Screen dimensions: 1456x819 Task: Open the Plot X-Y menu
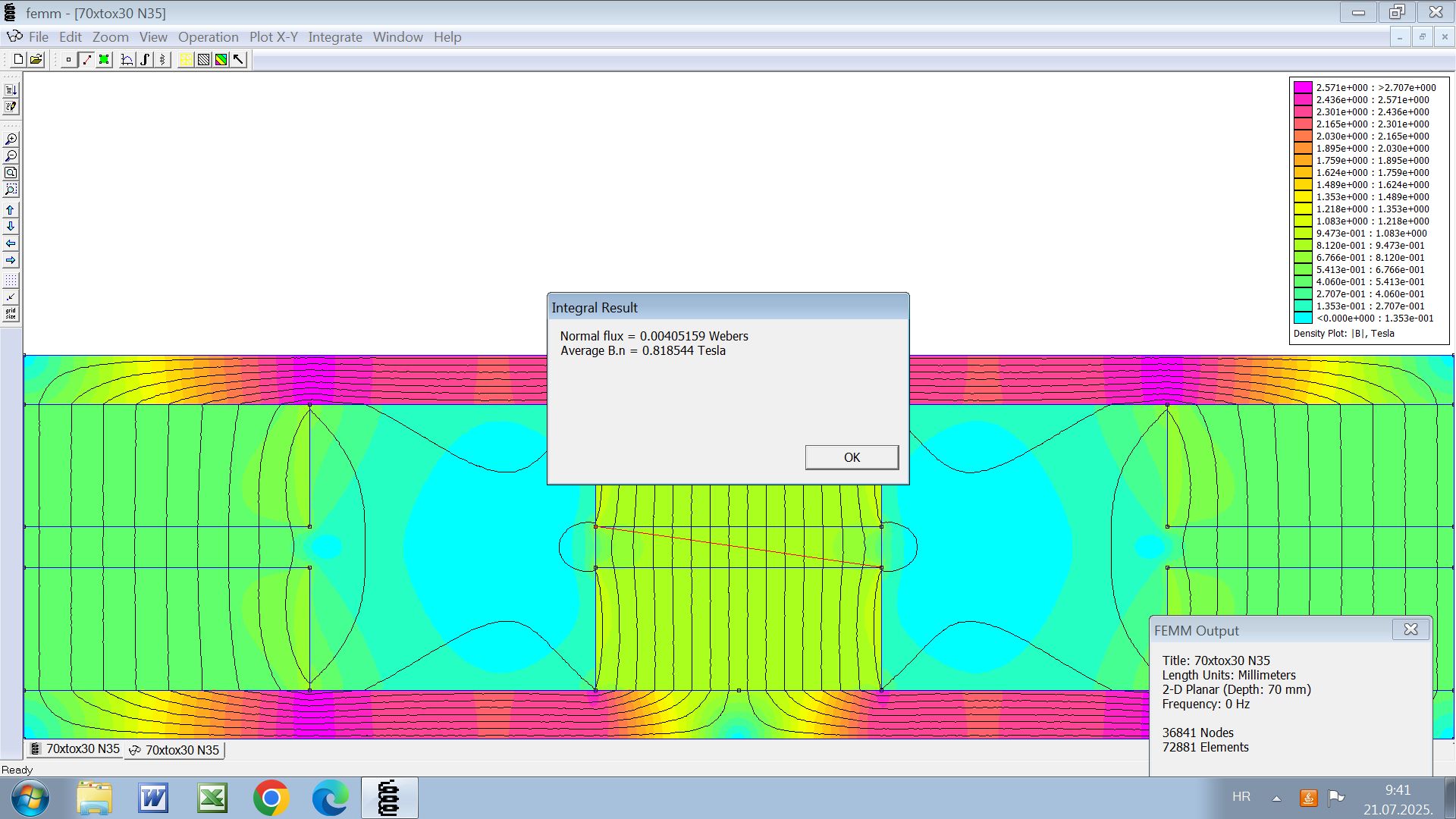click(273, 37)
